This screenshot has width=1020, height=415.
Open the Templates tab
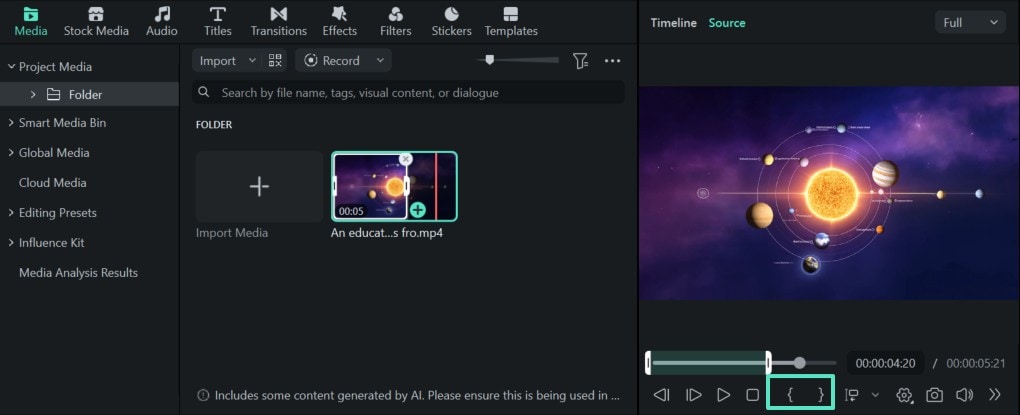(511, 21)
